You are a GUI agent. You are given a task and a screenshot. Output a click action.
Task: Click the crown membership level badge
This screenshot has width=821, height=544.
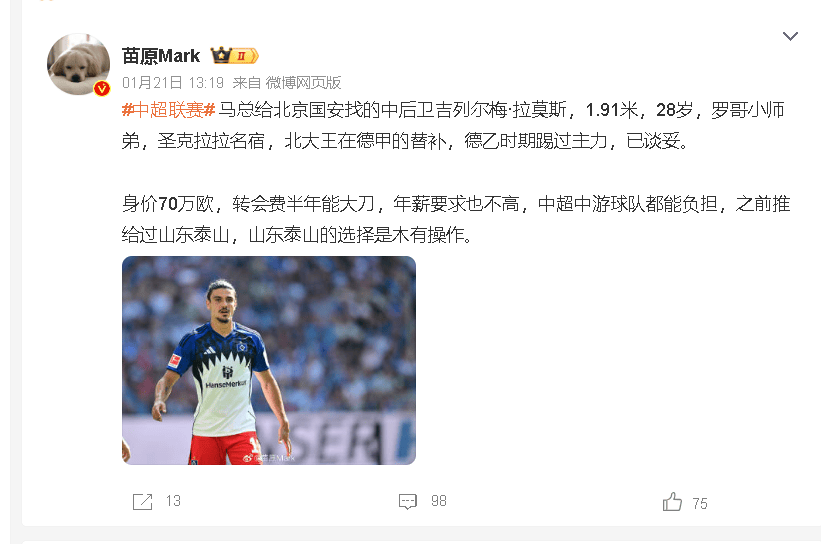coord(221,55)
